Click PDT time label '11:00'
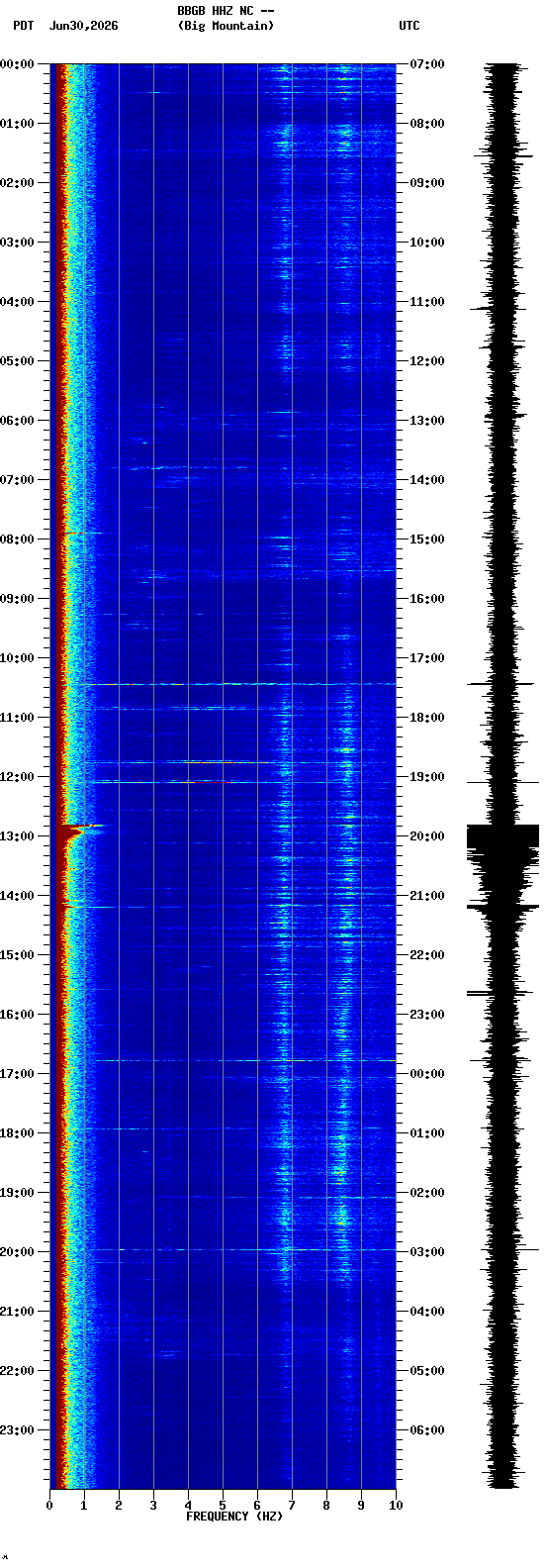The image size is (546, 1568). 17,718
